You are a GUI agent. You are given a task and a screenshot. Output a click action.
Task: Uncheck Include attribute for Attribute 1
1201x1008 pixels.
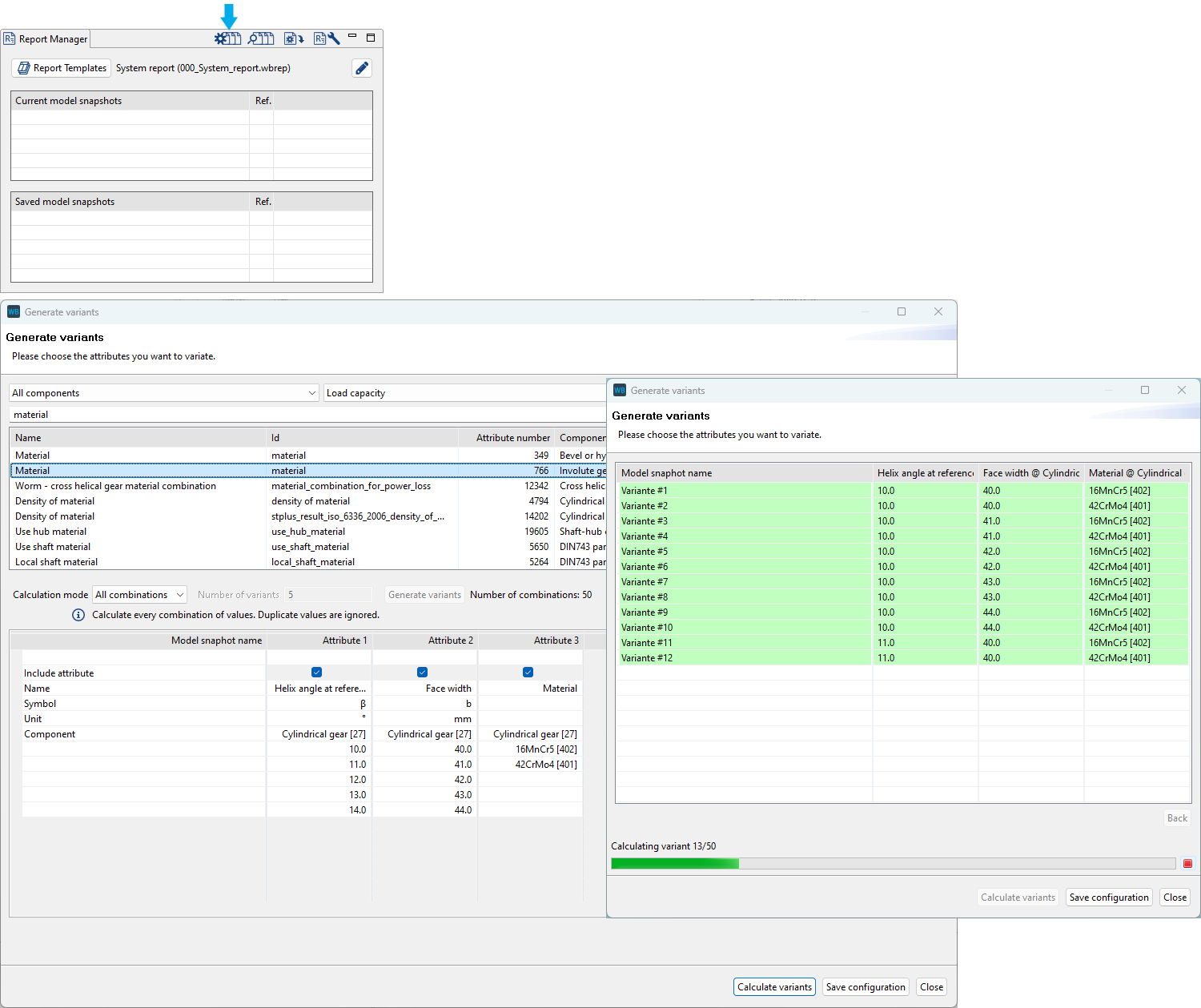317,673
